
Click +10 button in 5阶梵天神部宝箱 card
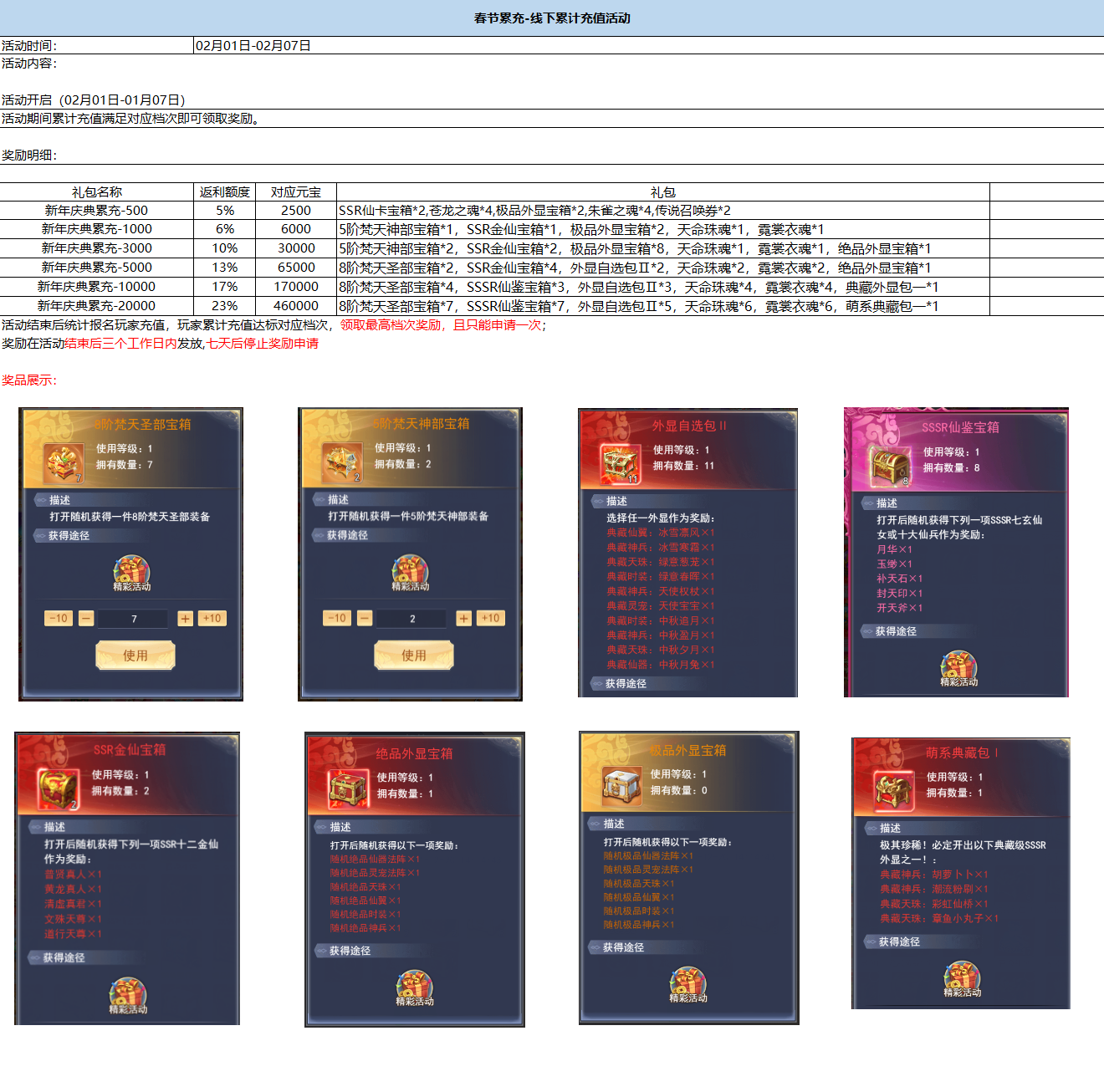491,619
